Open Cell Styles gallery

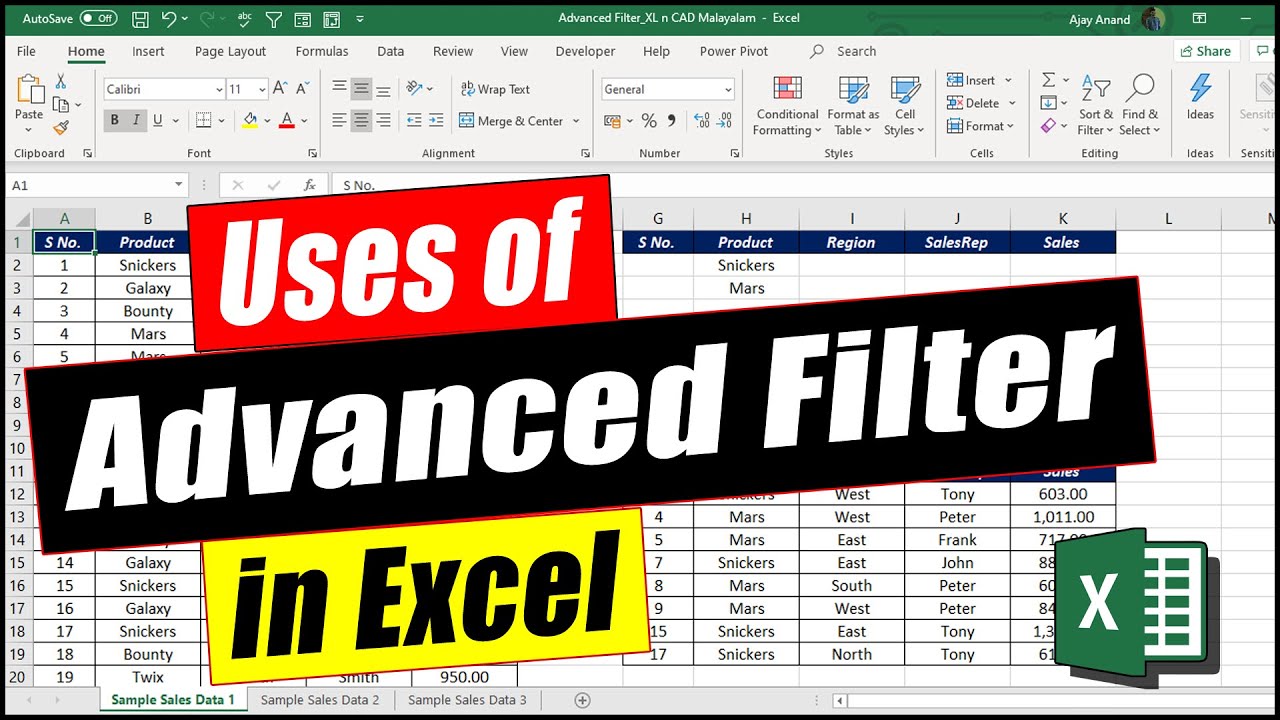click(x=904, y=106)
